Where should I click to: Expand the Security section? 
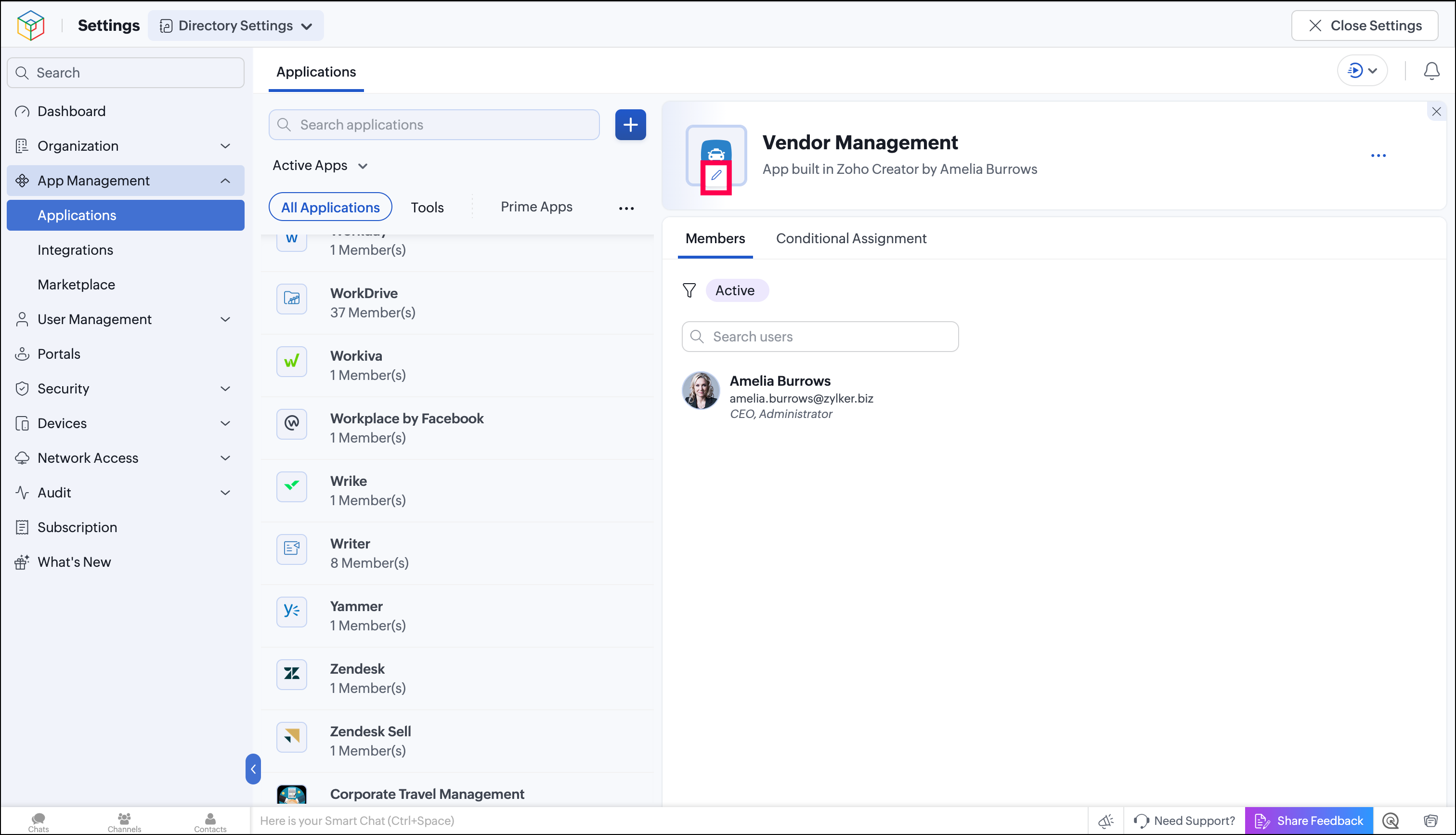click(x=126, y=388)
